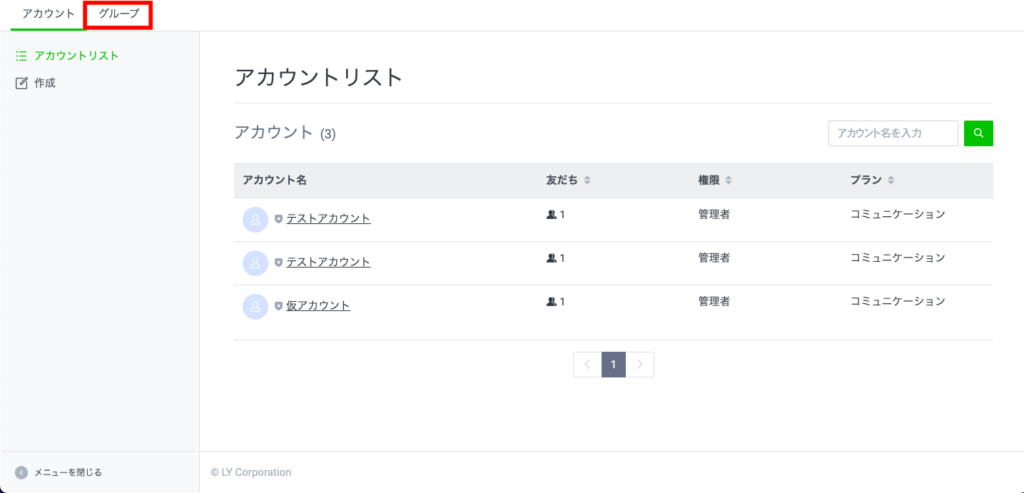Select page 1 in pagination
Viewport: 1024px width, 493px height.
tap(613, 365)
